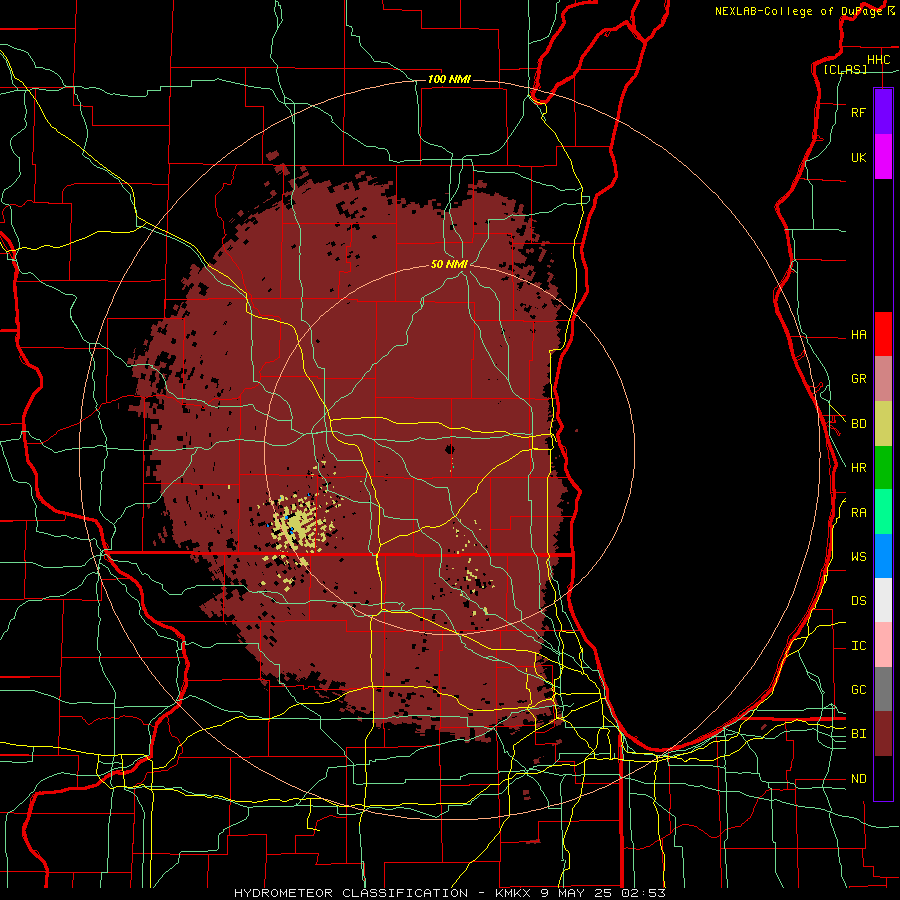Click the BI legend label
The image size is (900, 900).
point(858,734)
